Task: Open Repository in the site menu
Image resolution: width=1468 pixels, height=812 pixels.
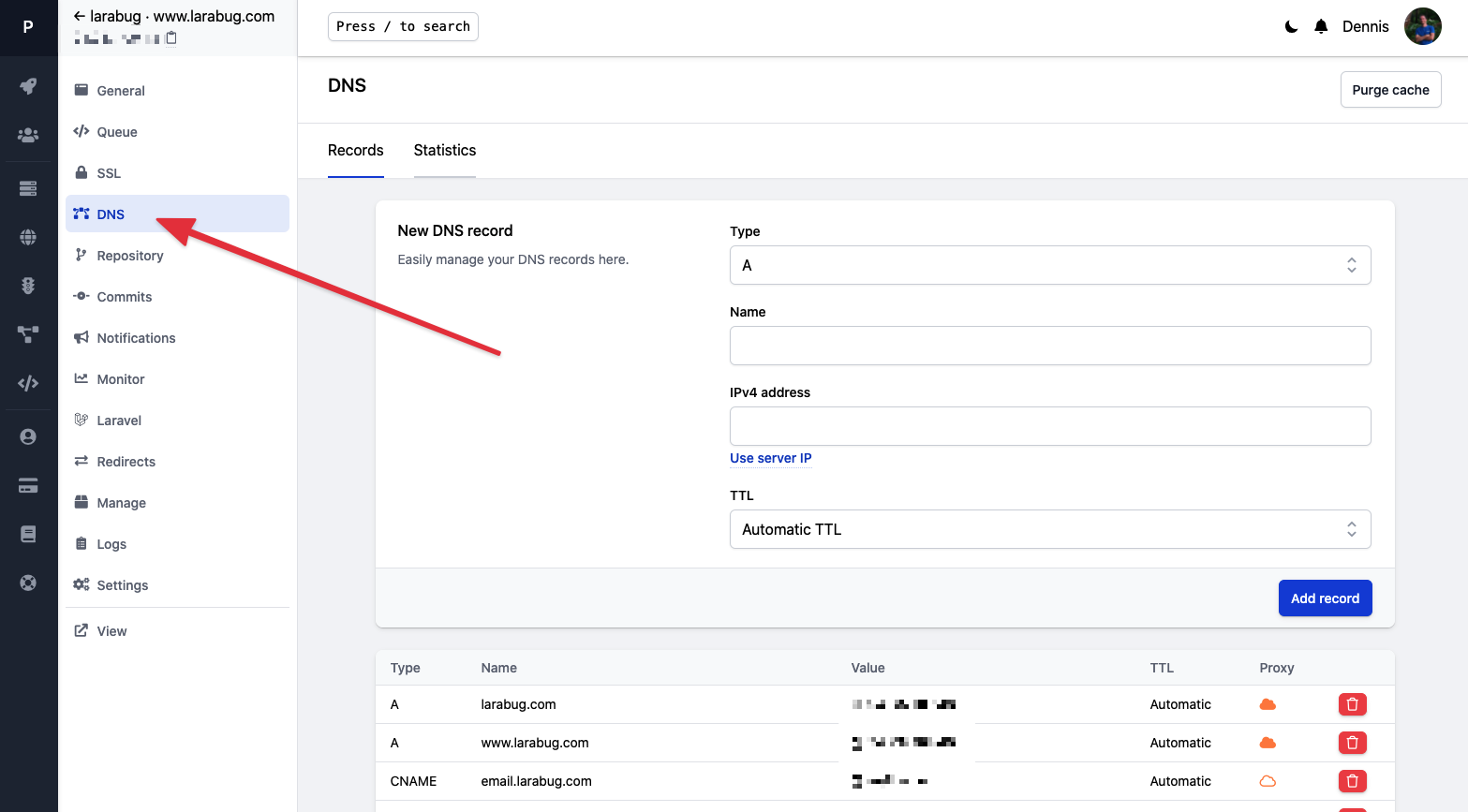Action: coord(177,255)
